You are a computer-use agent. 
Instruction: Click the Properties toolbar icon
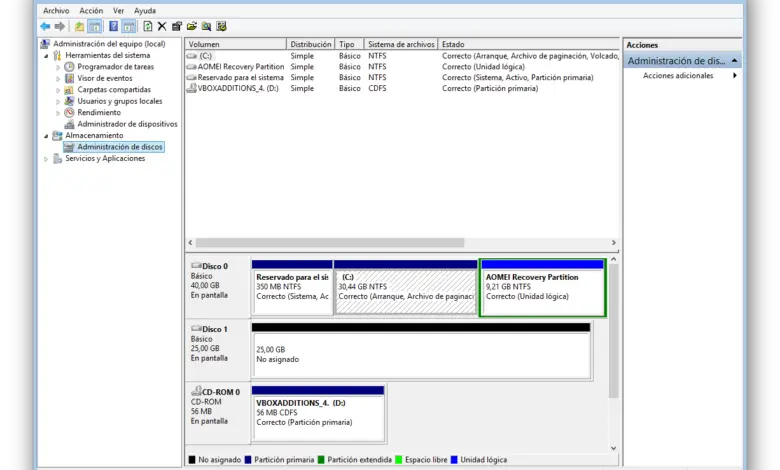[177, 26]
